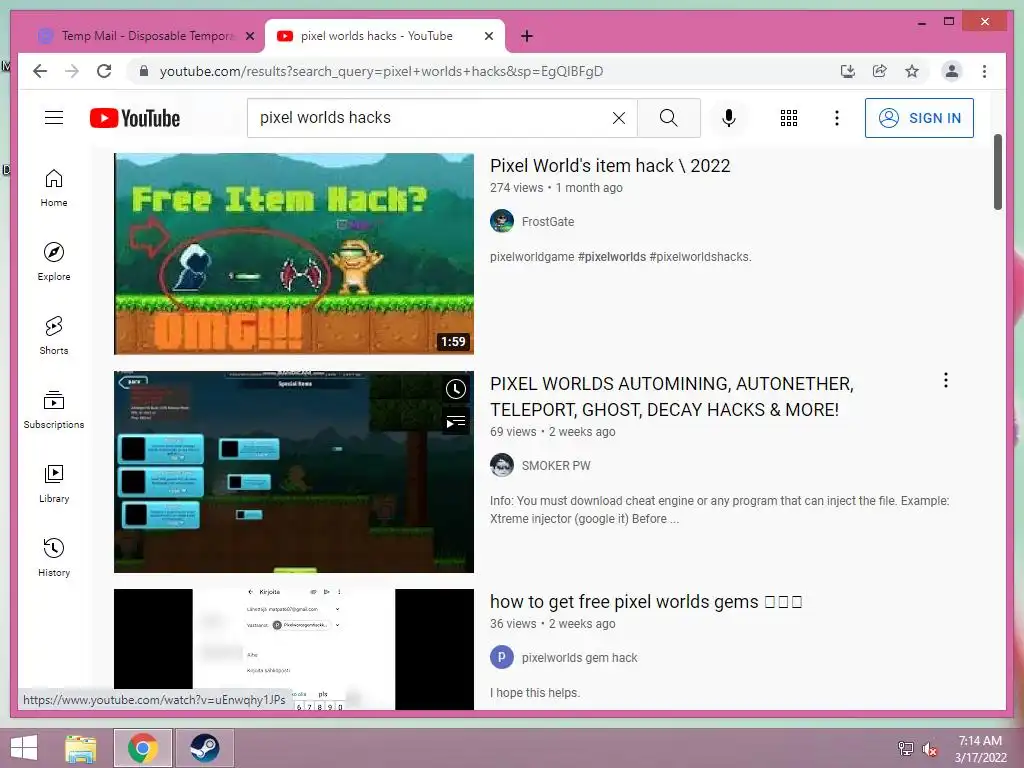Click SMOKER PW channel avatar
1024x768 pixels.
click(502, 466)
